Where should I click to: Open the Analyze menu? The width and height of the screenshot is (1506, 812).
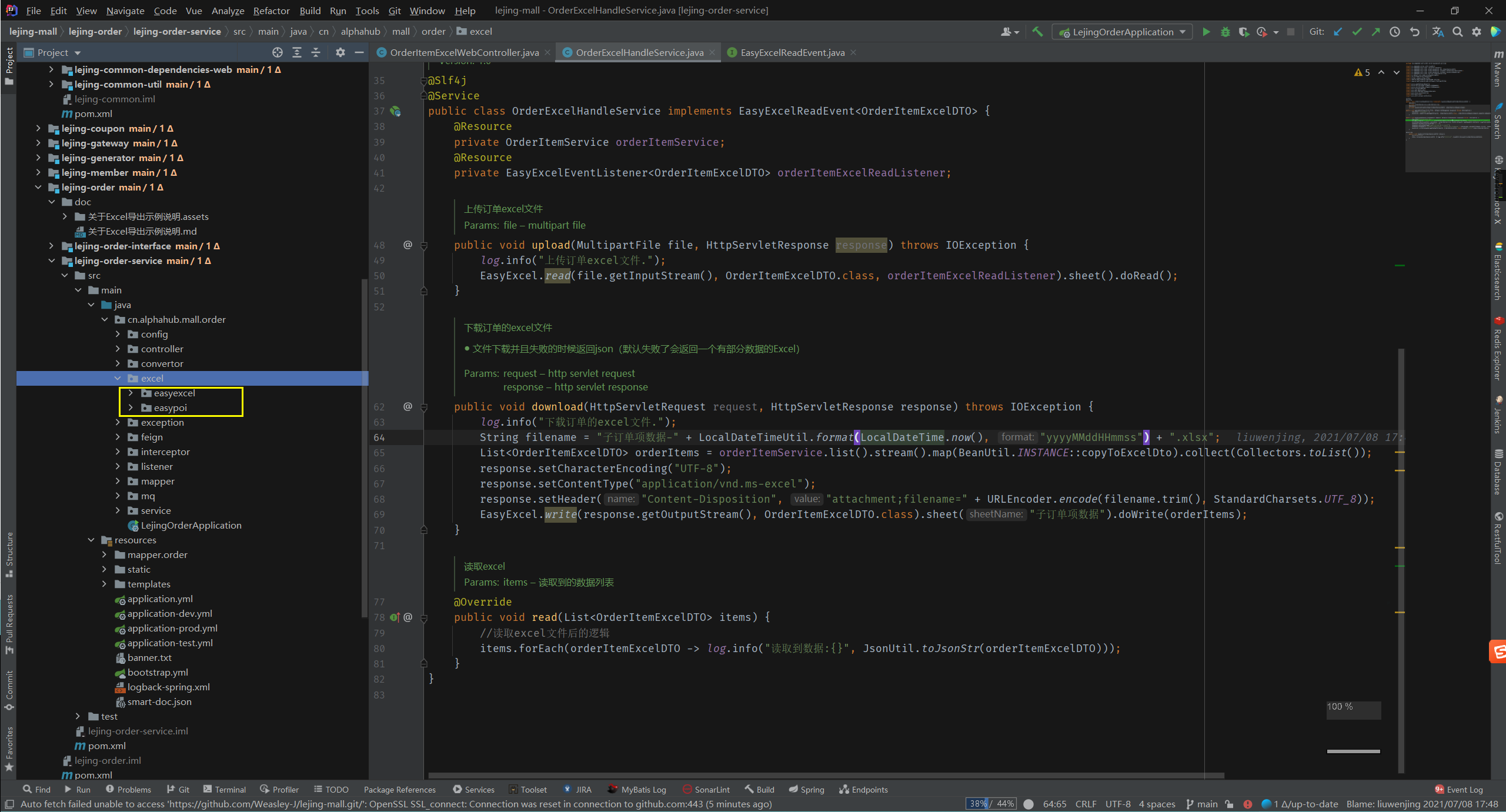(228, 11)
